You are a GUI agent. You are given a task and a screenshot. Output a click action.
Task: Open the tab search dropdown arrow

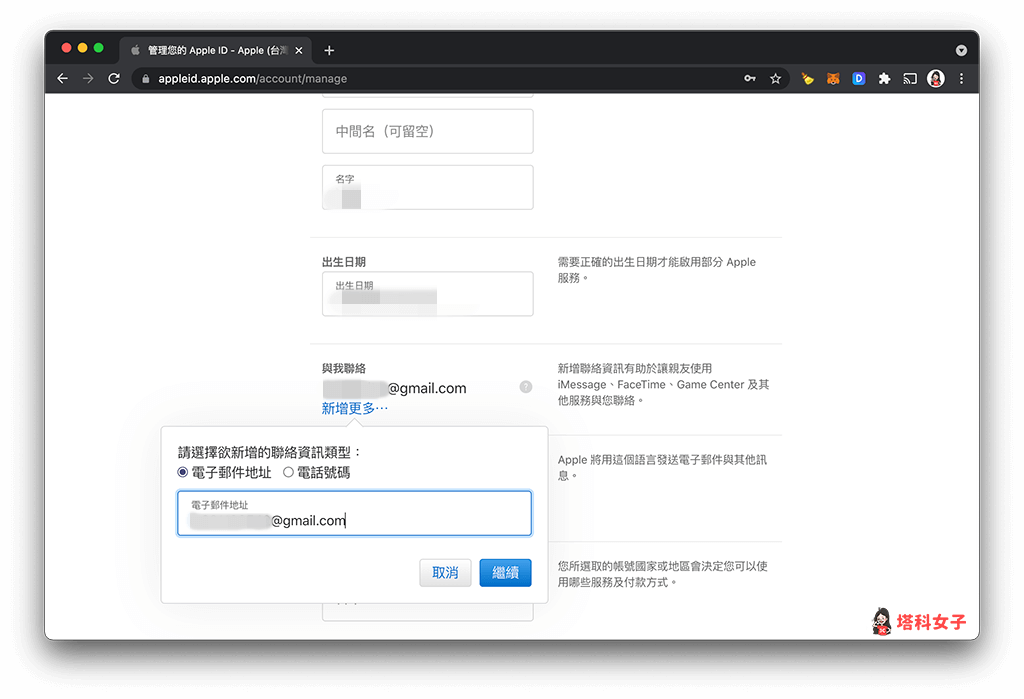coord(961,50)
